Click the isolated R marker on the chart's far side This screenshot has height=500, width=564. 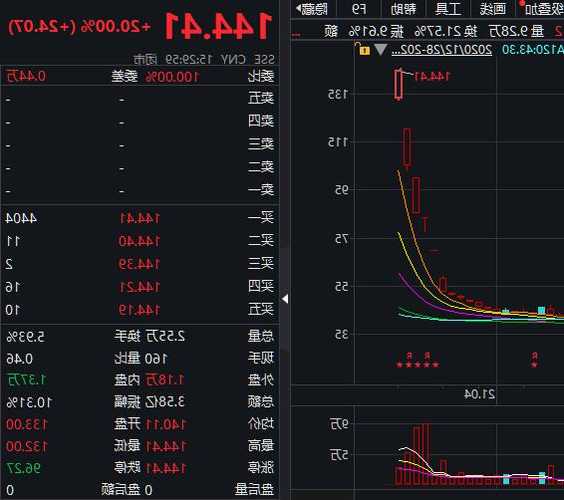pos(535,356)
